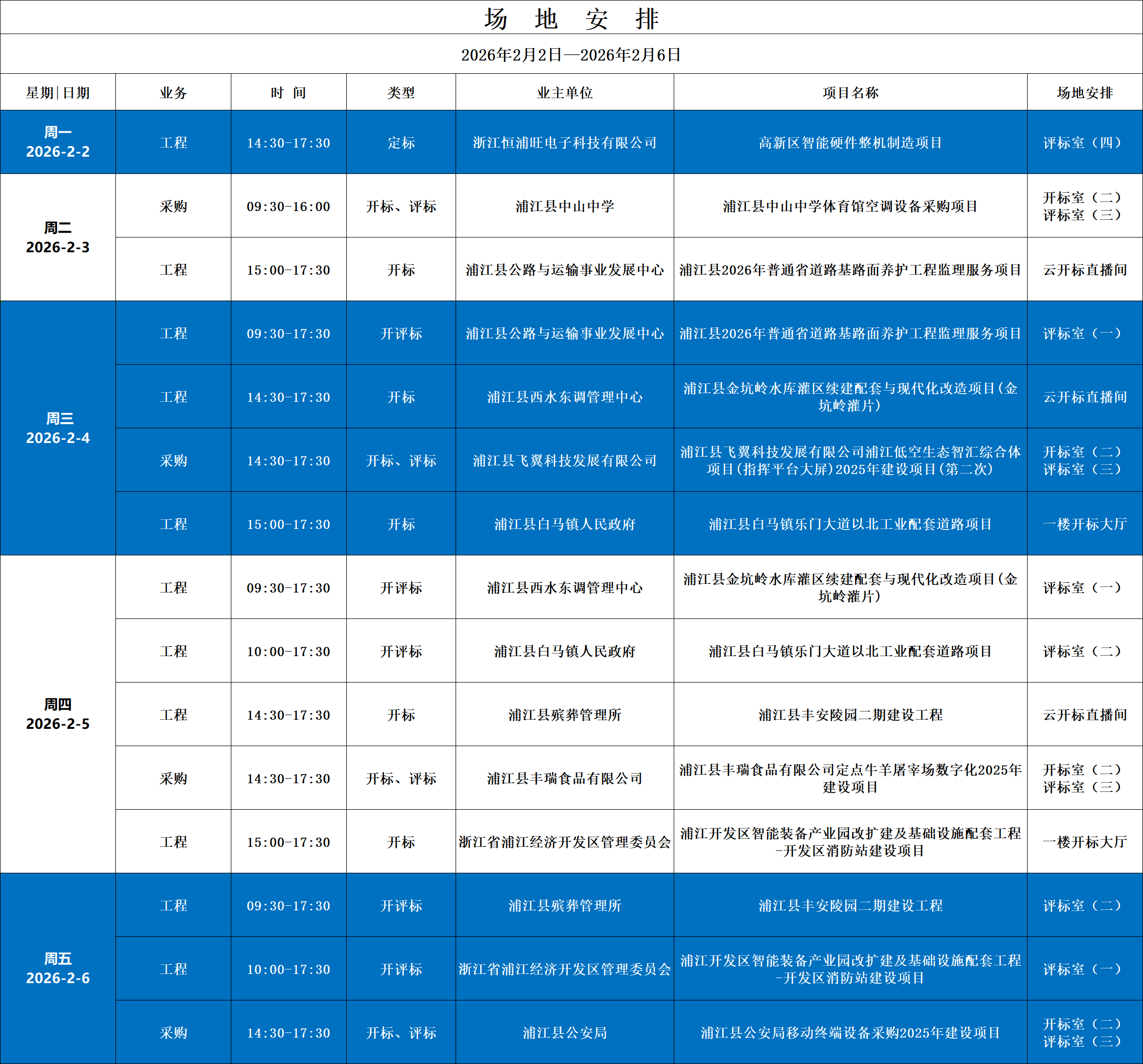Select 浙江恒浦旺电子科技有限公司 cell
This screenshot has width=1143, height=1064.
click(564, 142)
